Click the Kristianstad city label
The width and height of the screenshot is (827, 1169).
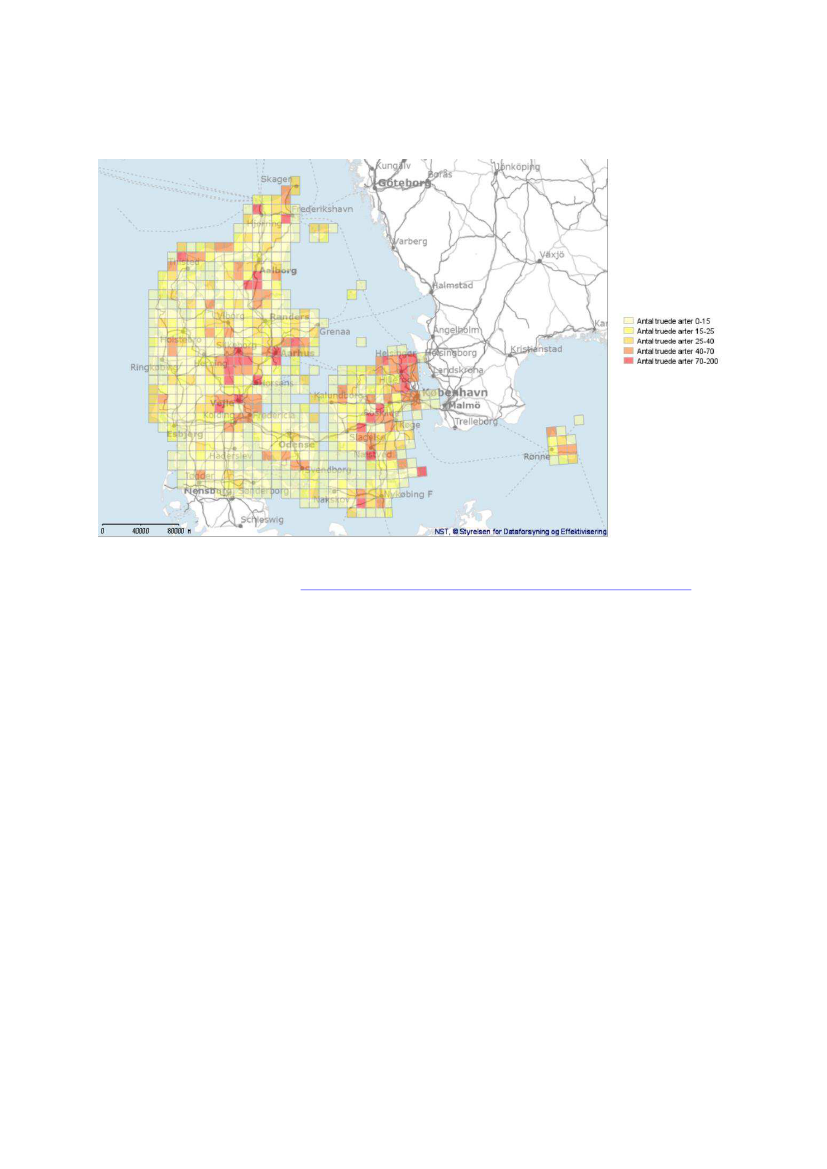pos(536,349)
